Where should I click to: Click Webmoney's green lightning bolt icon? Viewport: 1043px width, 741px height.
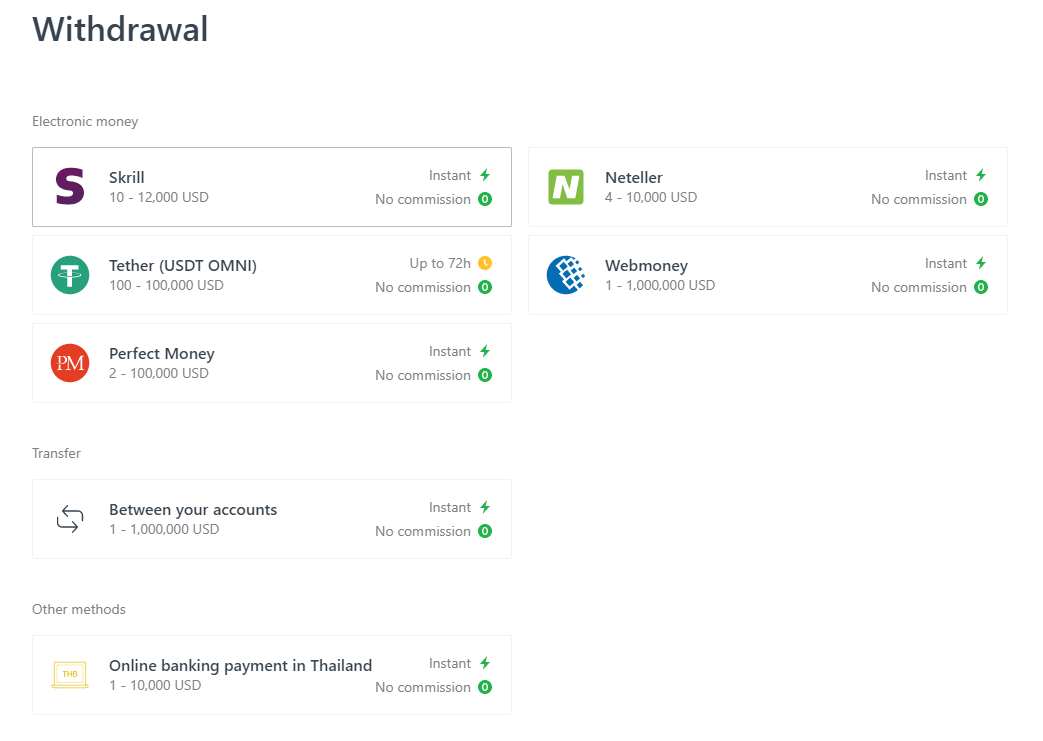(981, 263)
